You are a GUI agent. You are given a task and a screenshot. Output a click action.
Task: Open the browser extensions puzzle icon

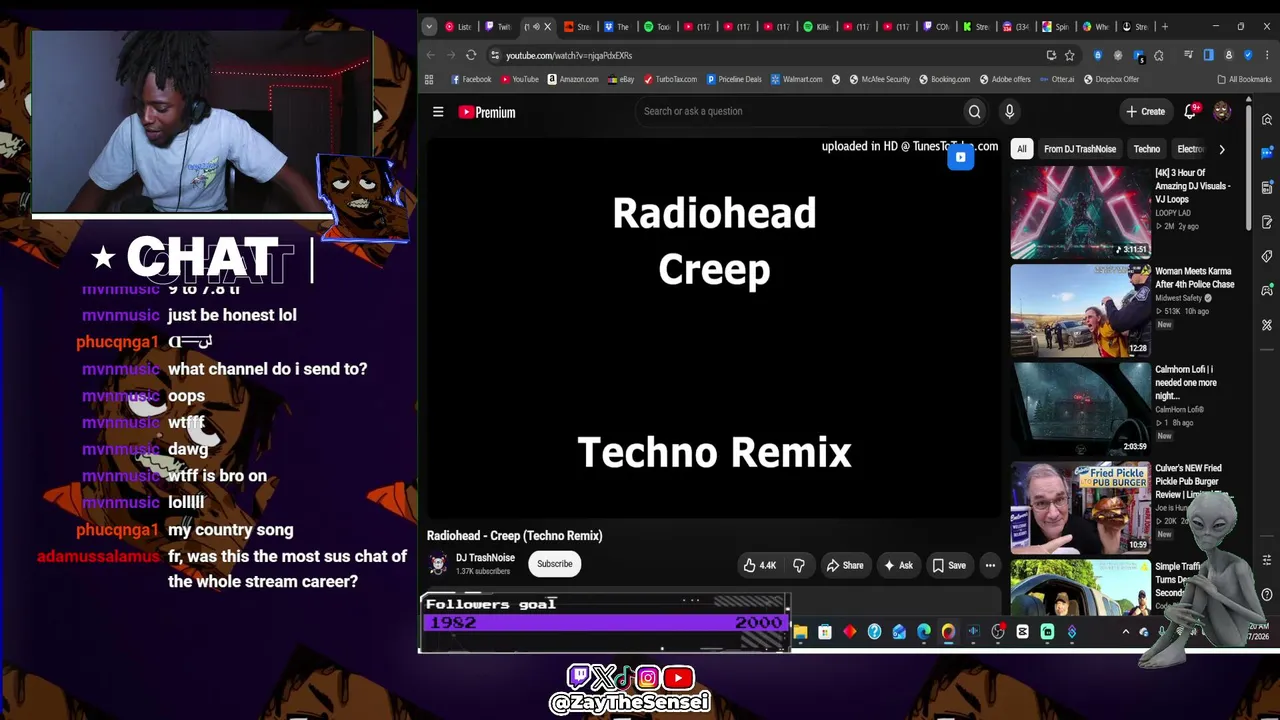(1159, 55)
